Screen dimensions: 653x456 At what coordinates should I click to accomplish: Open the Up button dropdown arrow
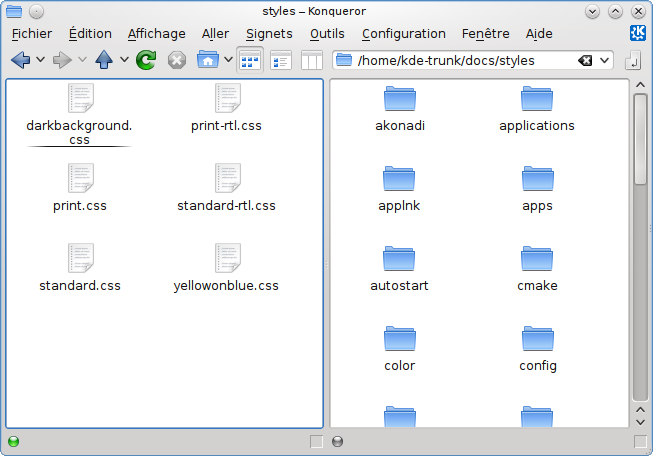tap(124, 60)
